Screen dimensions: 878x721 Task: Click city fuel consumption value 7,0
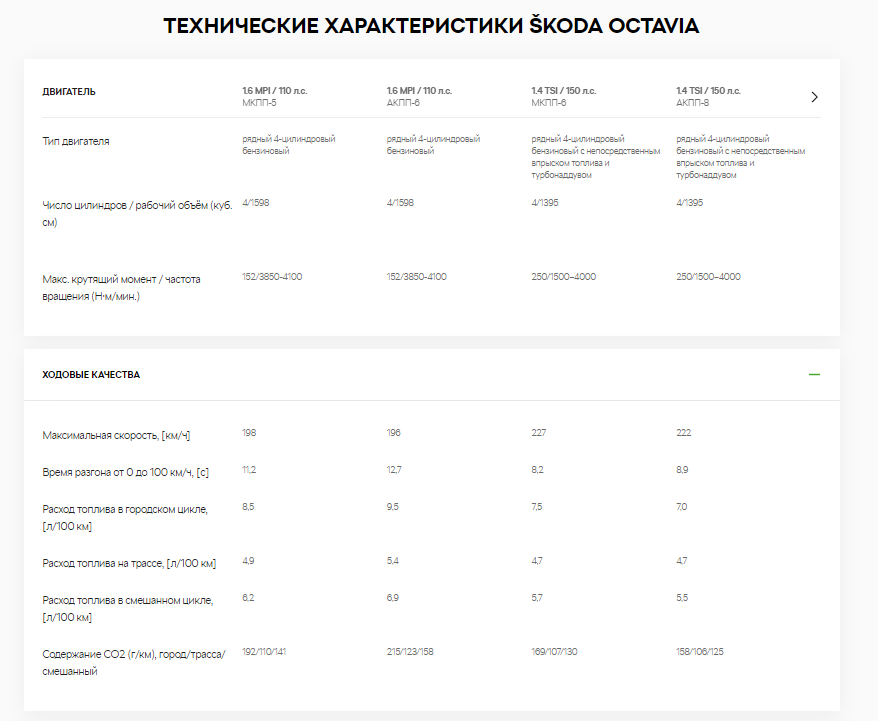click(681, 507)
